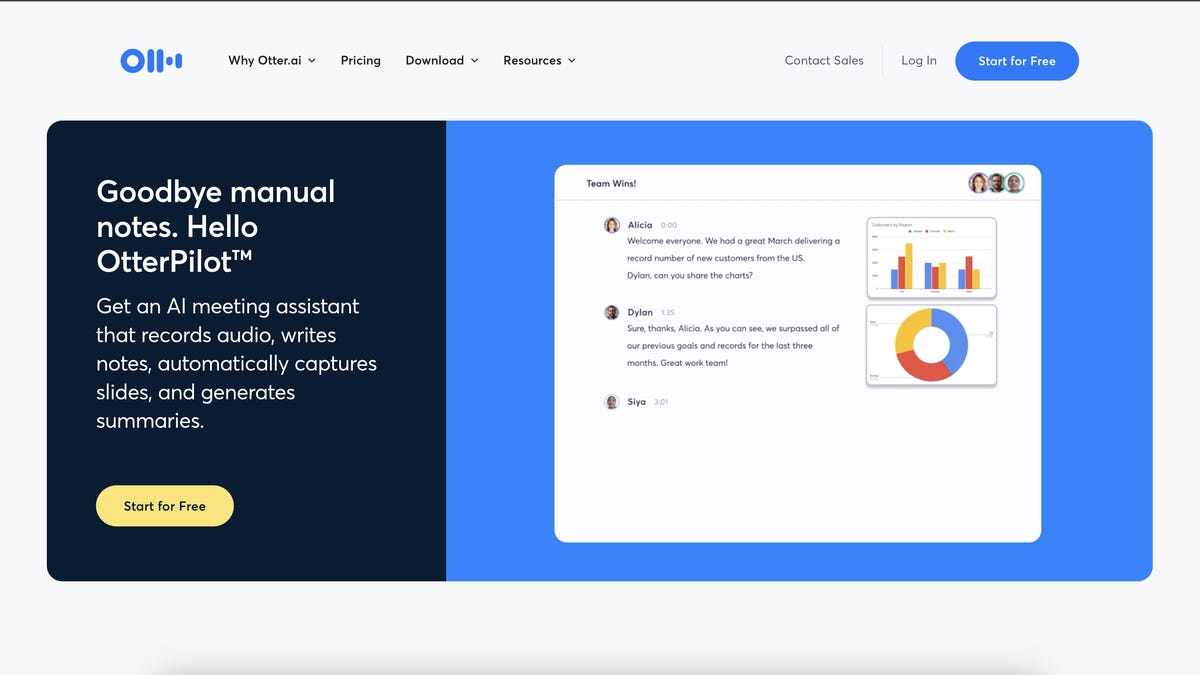Click the Team Wins! meeting title
Screen dimensions: 1200x675
tap(611, 184)
